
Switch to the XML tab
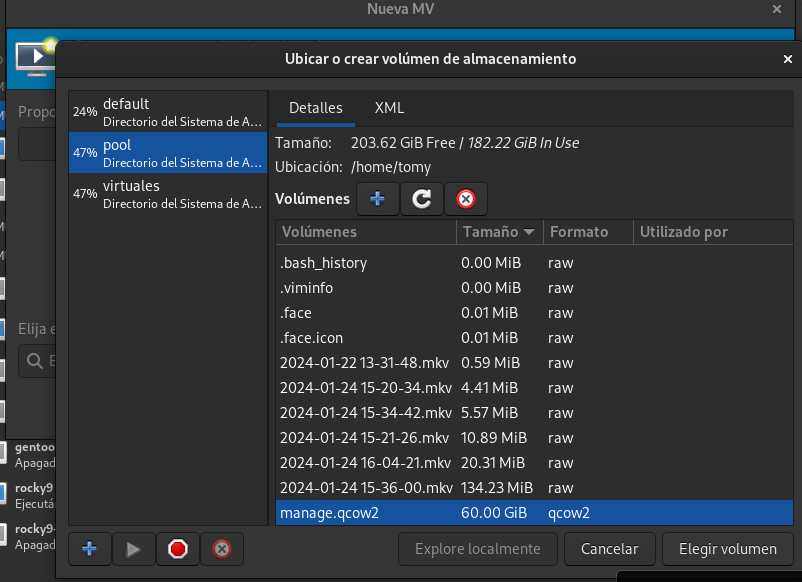point(389,108)
